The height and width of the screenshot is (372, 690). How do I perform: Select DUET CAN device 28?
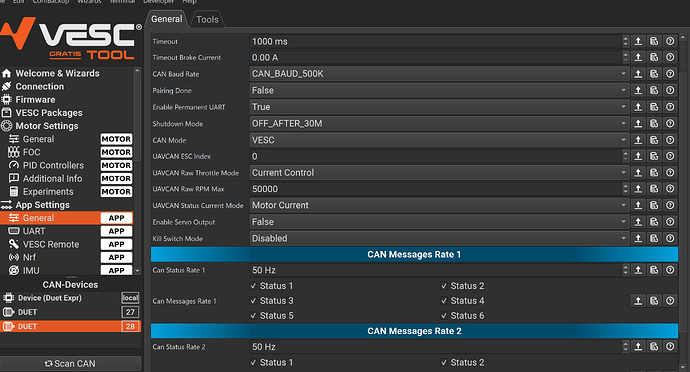click(x=70, y=326)
